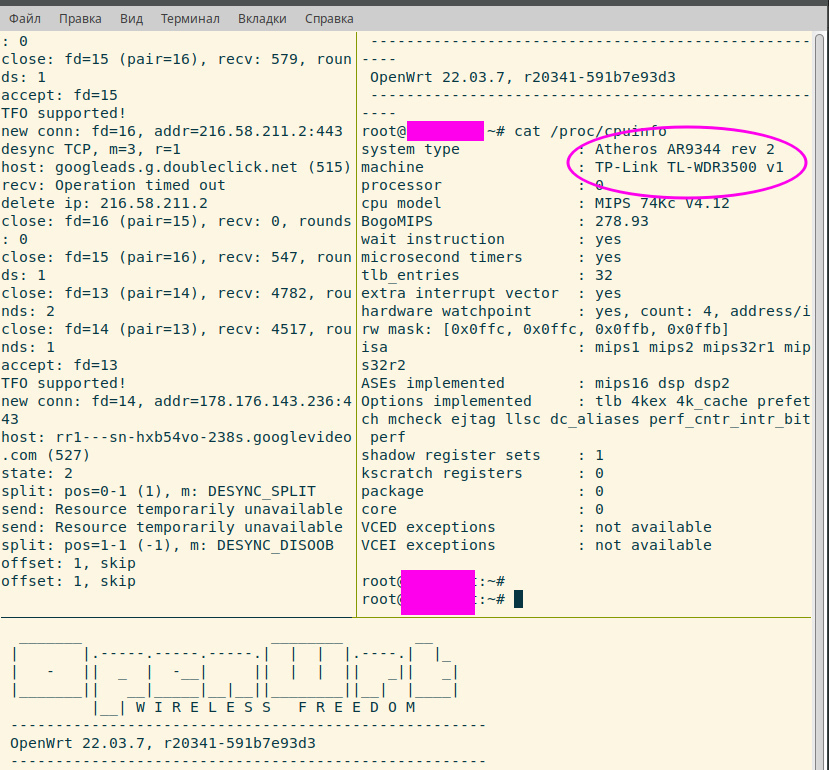The image size is (829, 770).
Task: Open the Правка menu
Action: click(x=80, y=19)
